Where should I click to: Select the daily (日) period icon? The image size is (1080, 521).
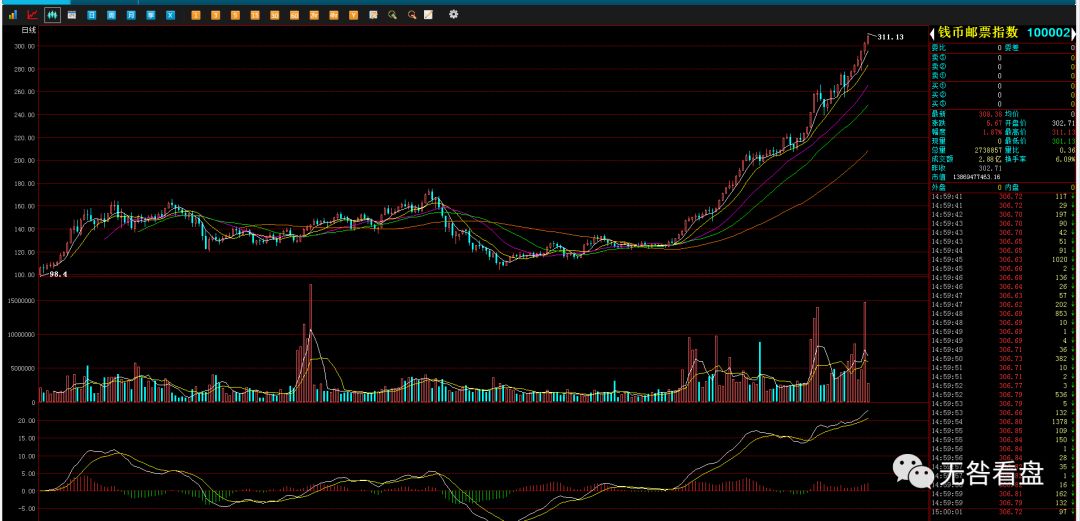[92, 14]
